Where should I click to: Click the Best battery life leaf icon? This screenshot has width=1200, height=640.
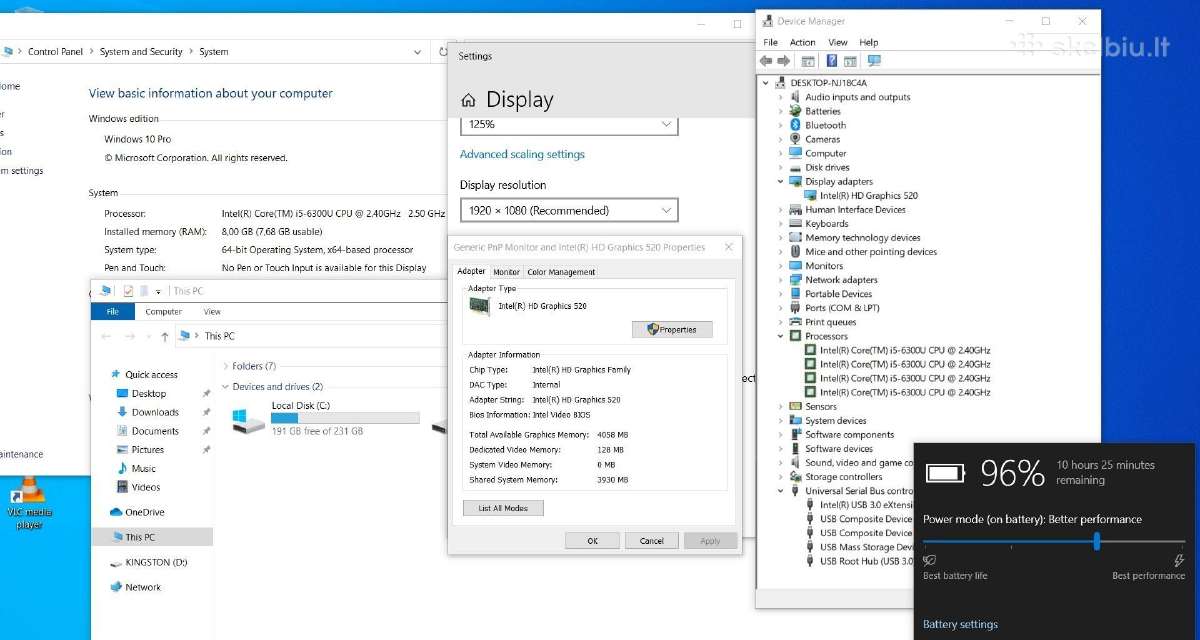pos(930,561)
